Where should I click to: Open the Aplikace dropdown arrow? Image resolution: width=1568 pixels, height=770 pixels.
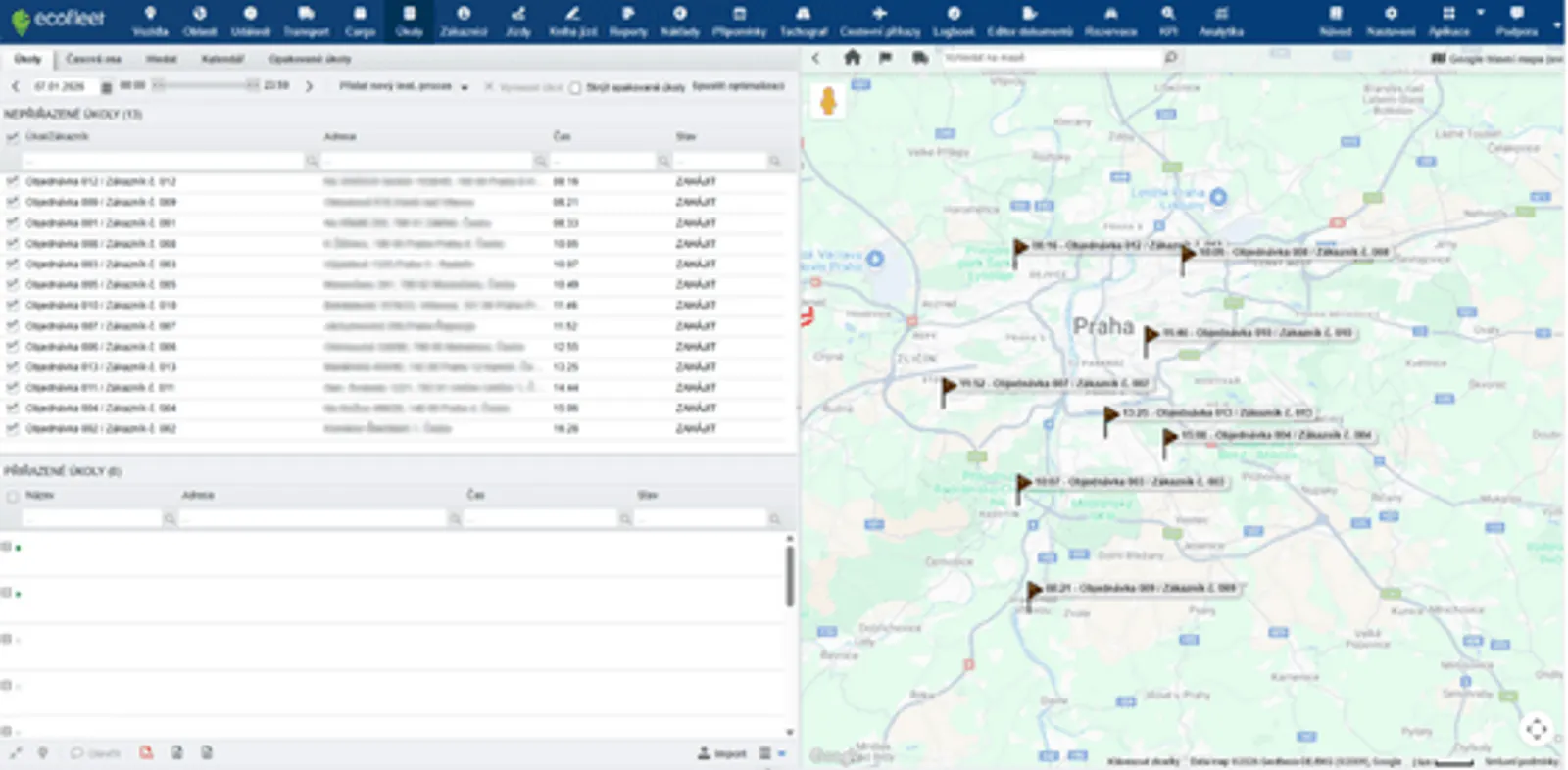click(1480, 13)
